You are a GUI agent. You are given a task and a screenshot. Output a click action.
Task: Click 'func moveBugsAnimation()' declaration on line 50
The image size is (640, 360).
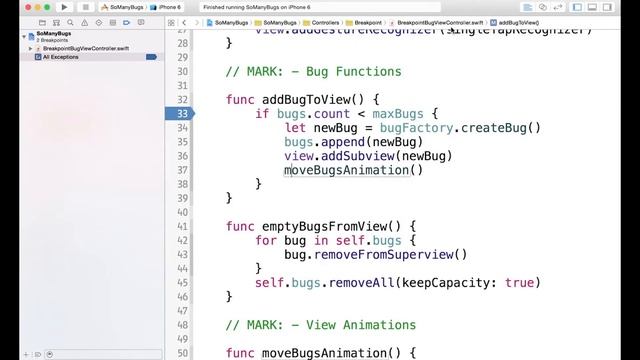pyautogui.click(x=321, y=353)
